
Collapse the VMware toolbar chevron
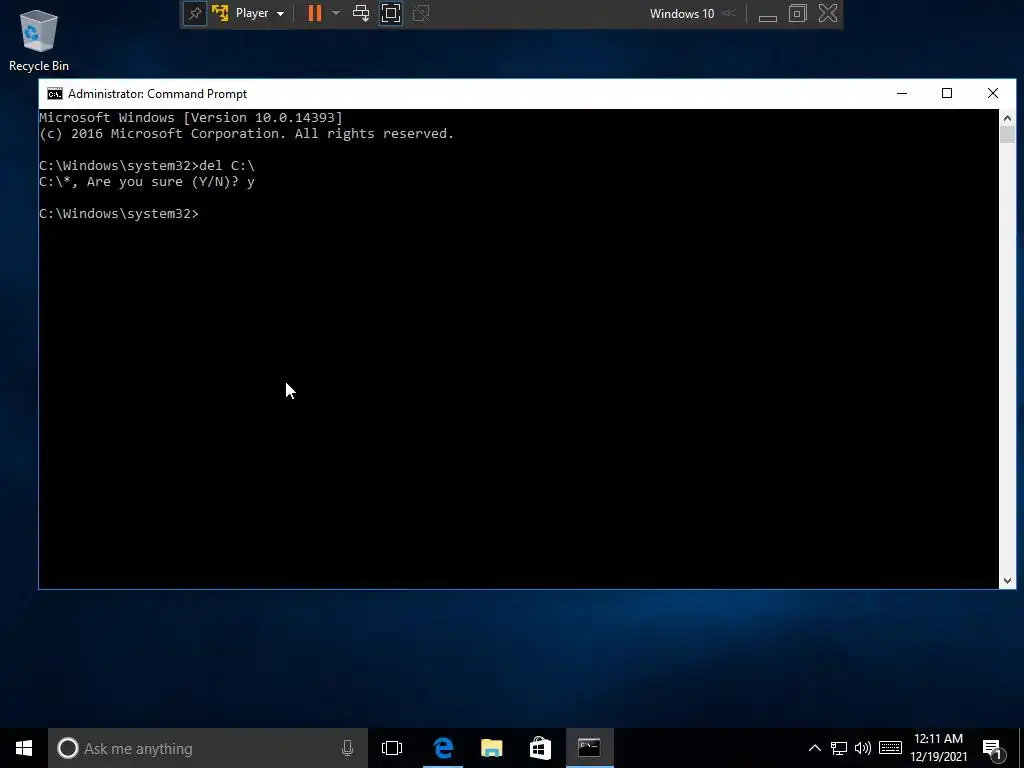[x=729, y=13]
